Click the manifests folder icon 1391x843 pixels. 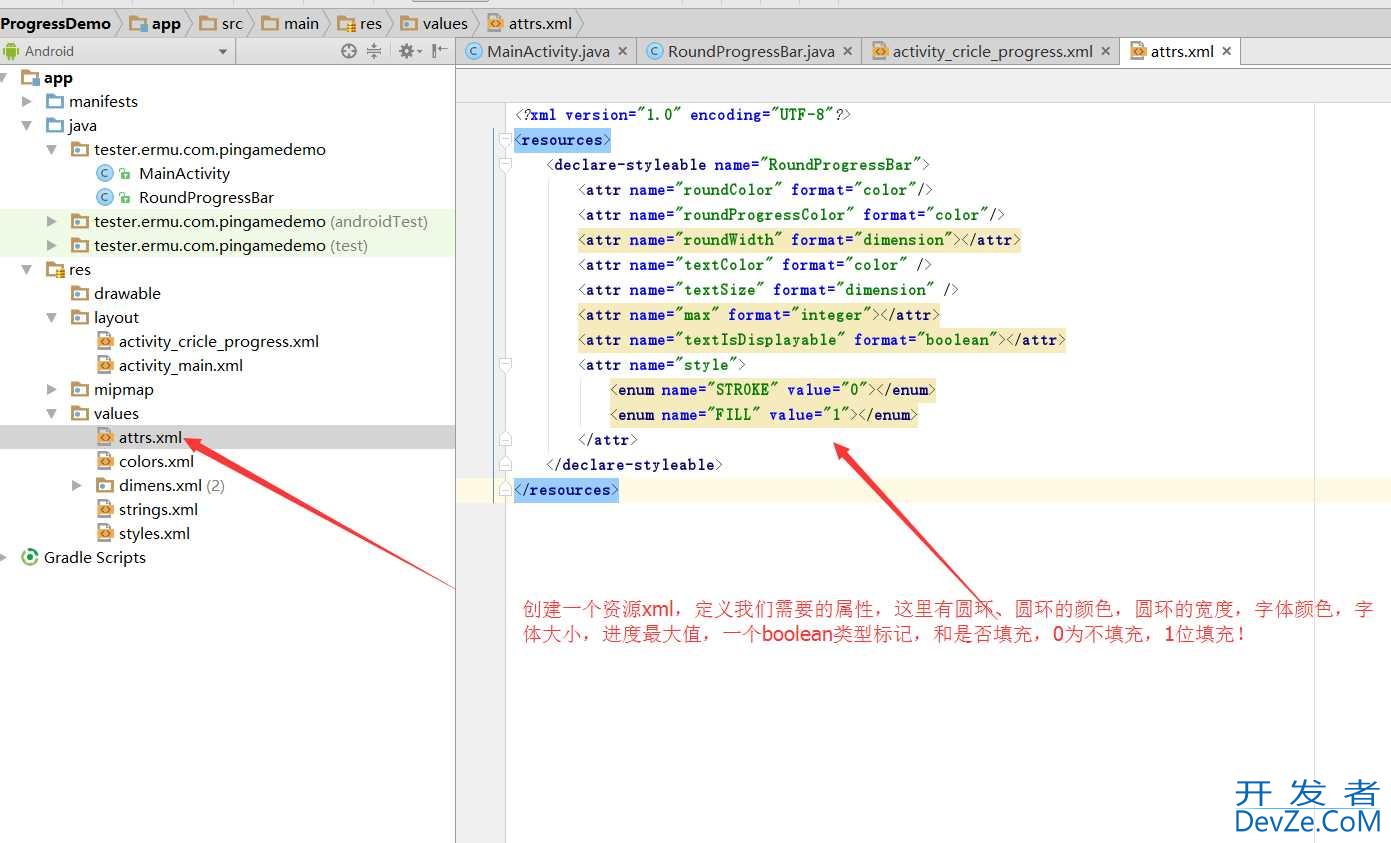pos(55,101)
